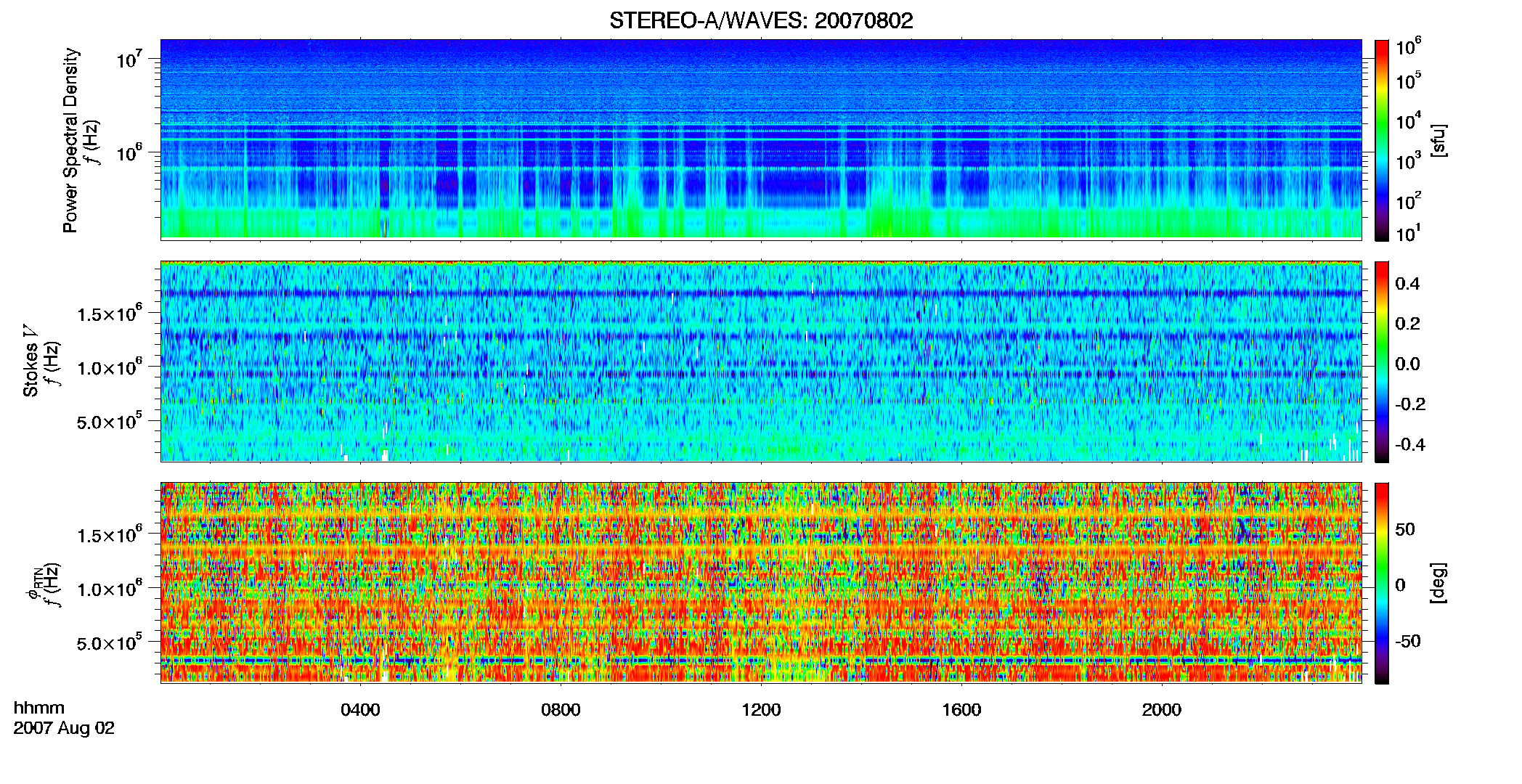Click the 0800 time tick label

click(561, 710)
